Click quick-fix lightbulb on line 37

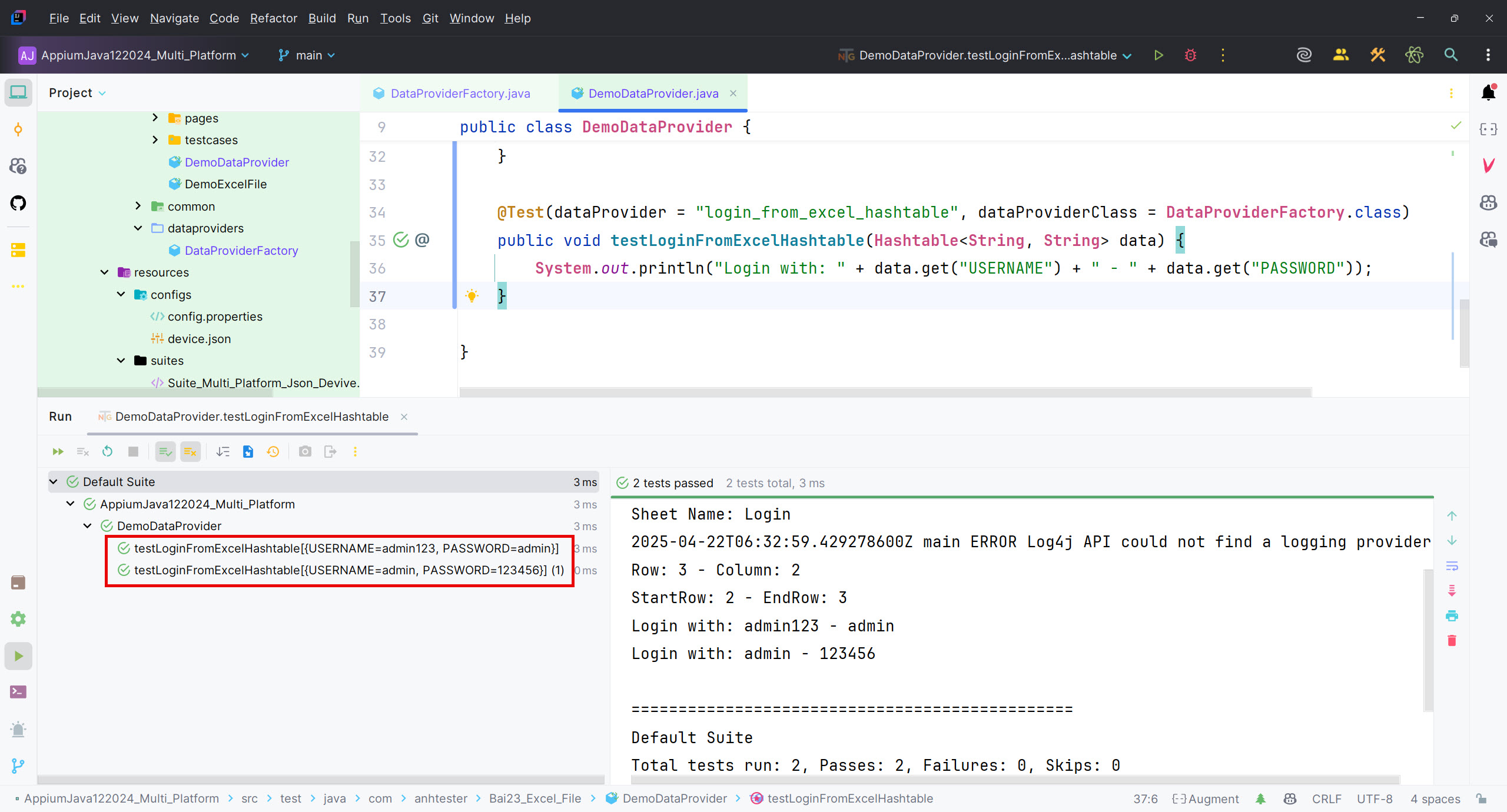click(x=472, y=296)
